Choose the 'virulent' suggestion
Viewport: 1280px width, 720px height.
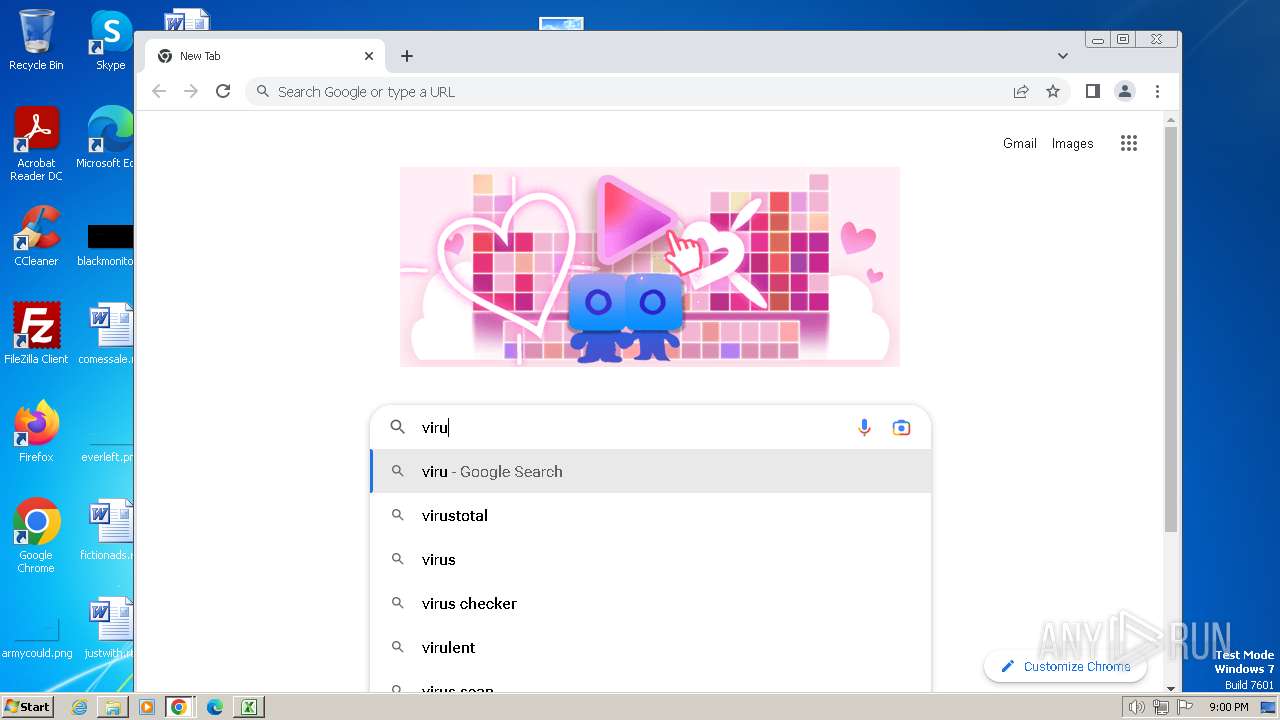[651, 647]
